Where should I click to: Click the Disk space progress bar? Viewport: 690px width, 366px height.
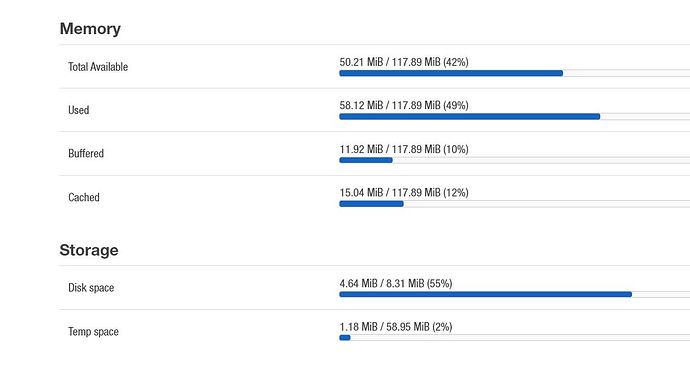(514, 294)
